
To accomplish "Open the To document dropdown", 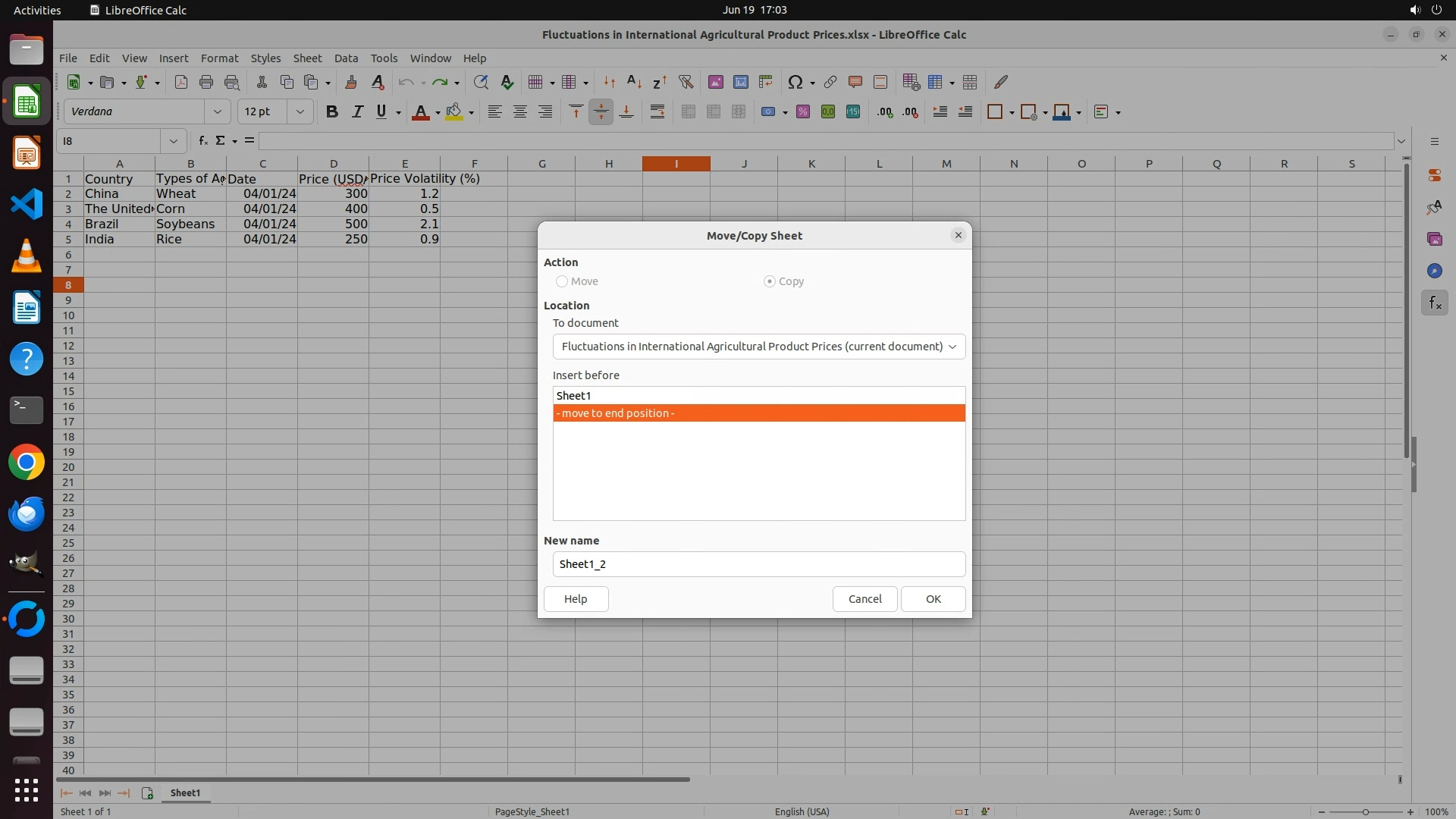I will click(x=758, y=347).
